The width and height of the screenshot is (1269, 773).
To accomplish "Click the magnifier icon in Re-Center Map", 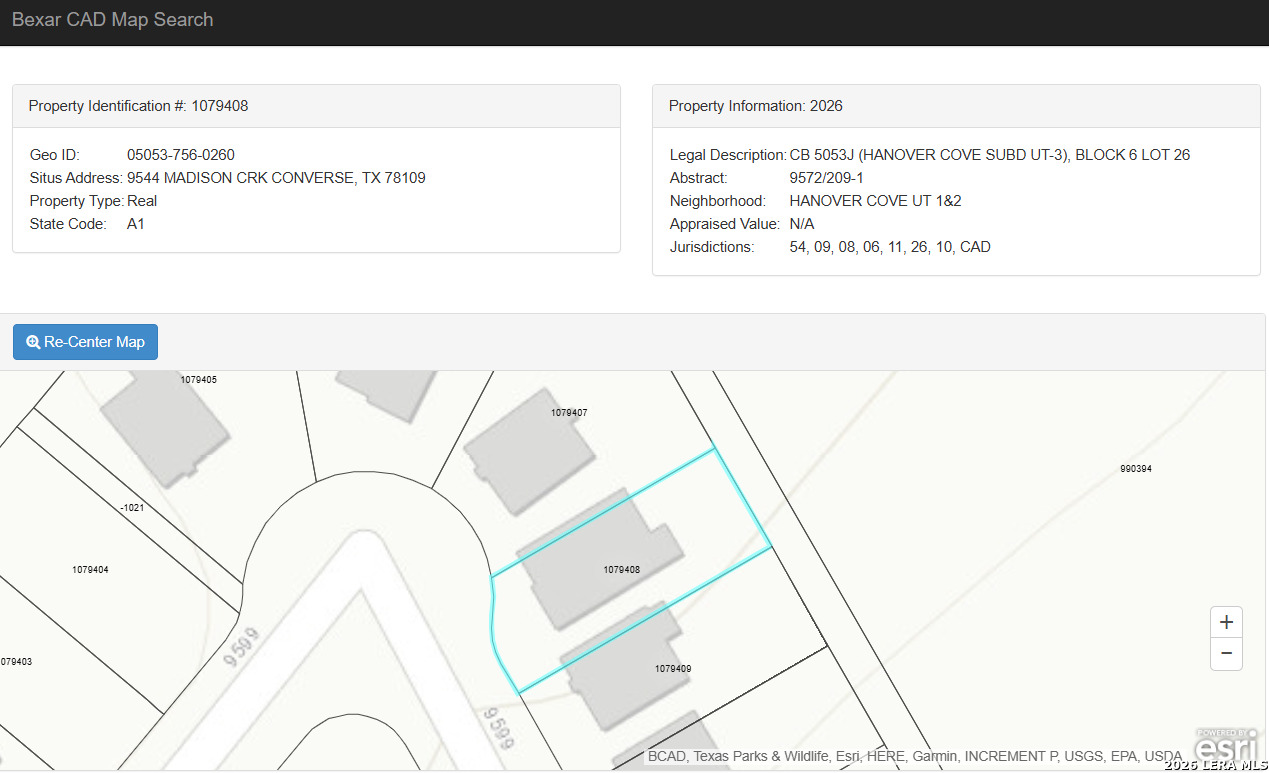I will [33, 342].
